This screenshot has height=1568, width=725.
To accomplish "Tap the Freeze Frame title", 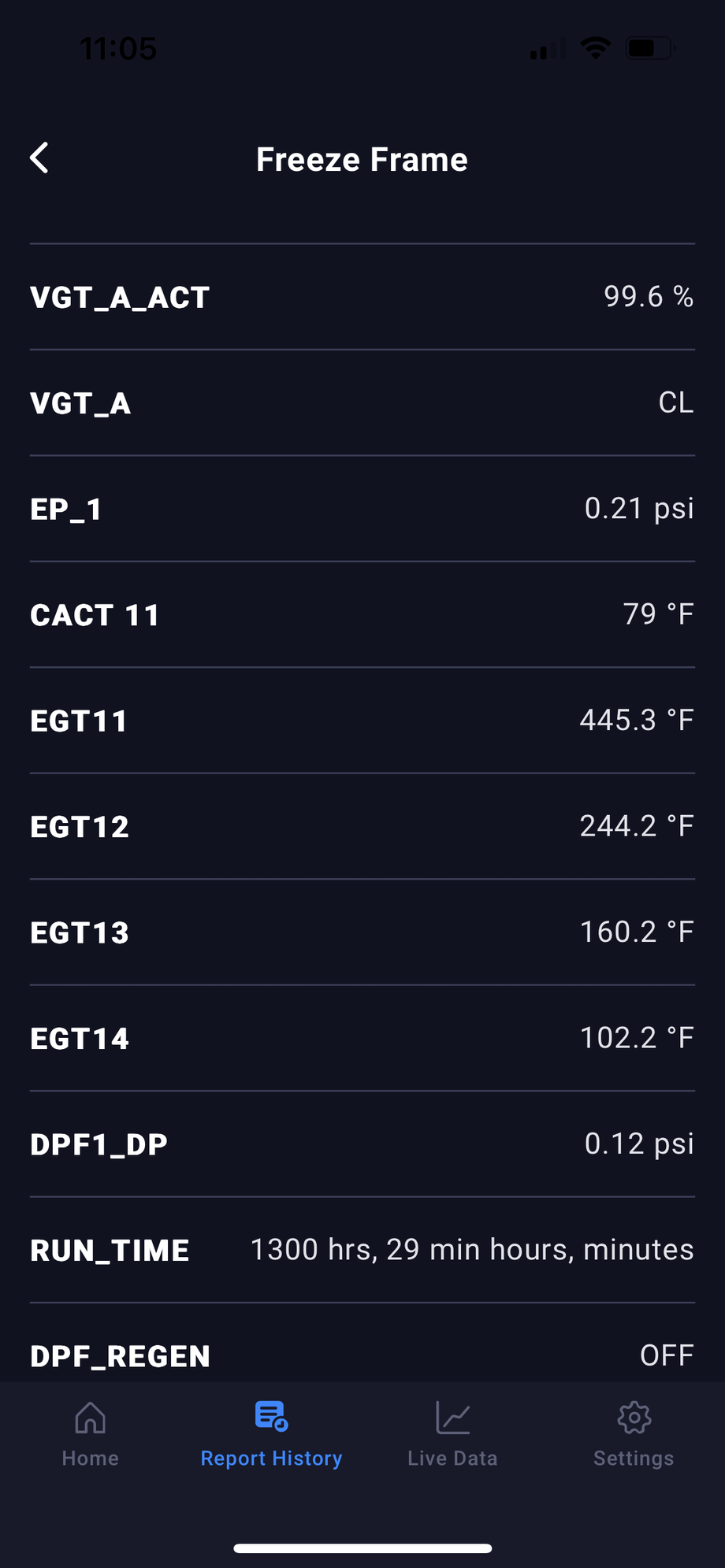I will coord(362,160).
